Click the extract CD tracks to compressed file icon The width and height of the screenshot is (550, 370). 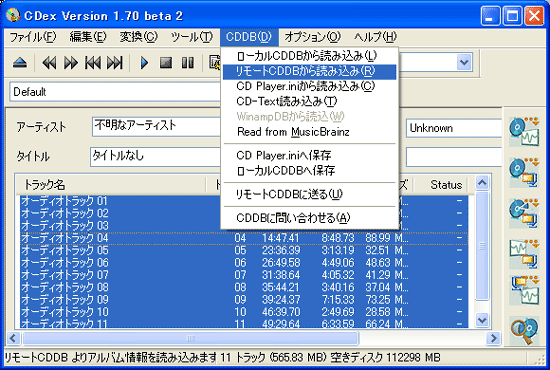[x=524, y=172]
